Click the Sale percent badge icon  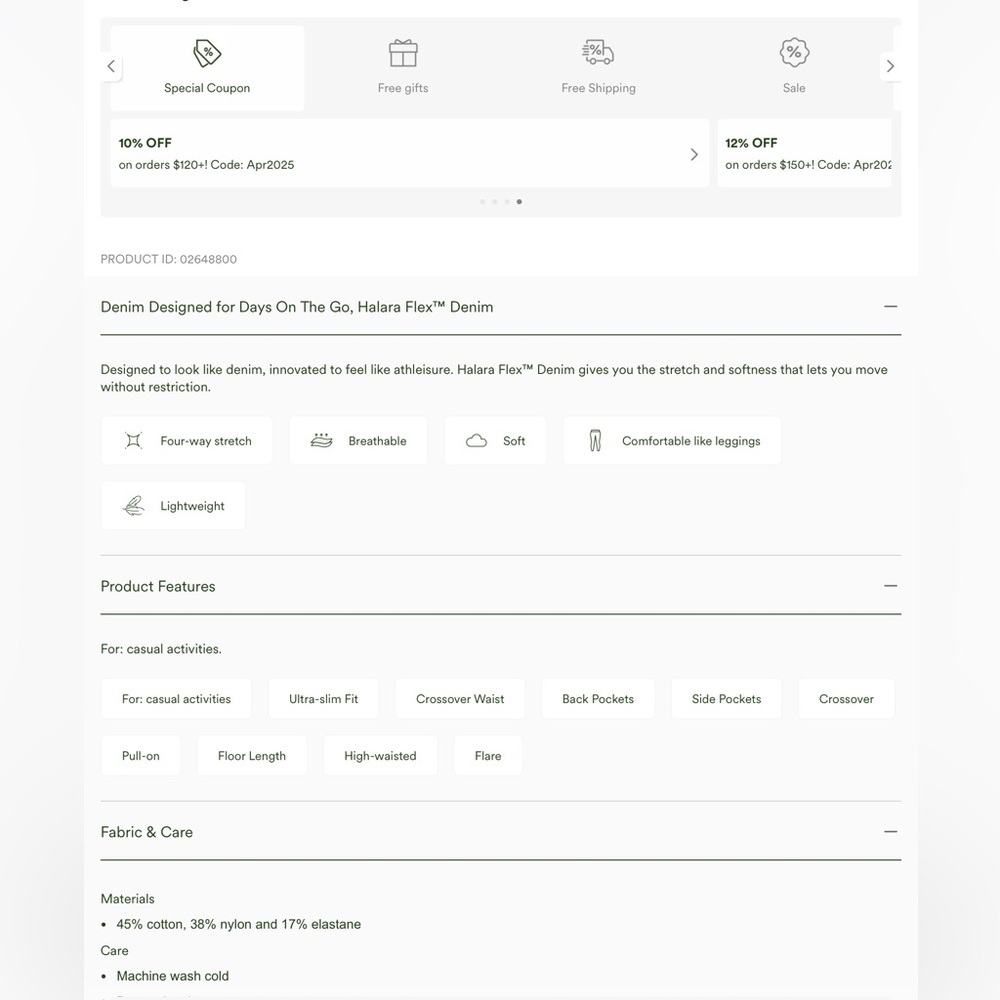point(794,52)
